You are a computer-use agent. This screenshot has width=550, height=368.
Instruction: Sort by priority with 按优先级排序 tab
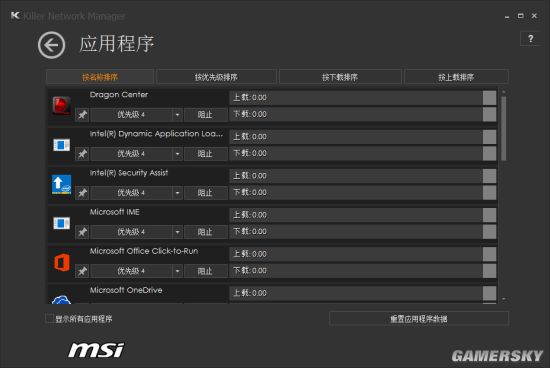(x=216, y=77)
